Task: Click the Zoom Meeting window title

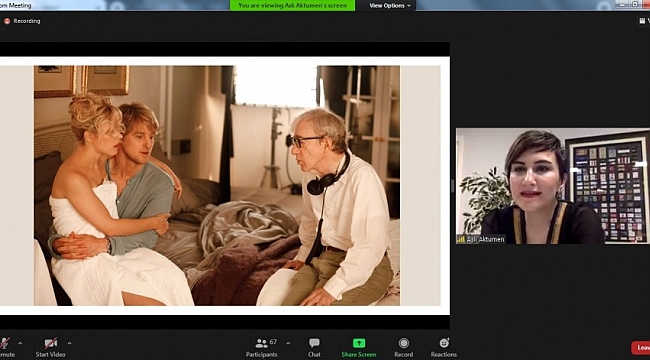Action: (16, 5)
